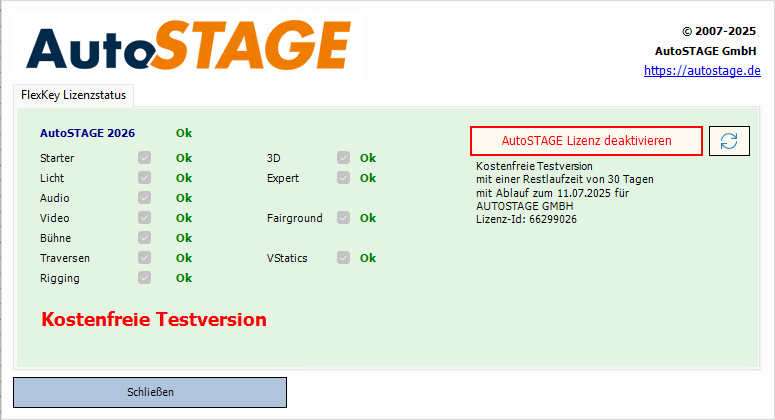Click the Licht label
Viewport: 775px width, 420px height.
pyautogui.click(x=52, y=178)
